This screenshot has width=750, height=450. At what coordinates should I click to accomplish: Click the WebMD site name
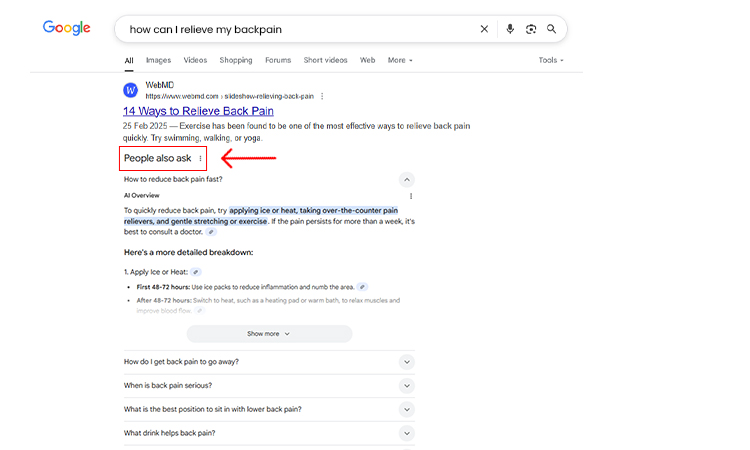[x=160, y=85]
